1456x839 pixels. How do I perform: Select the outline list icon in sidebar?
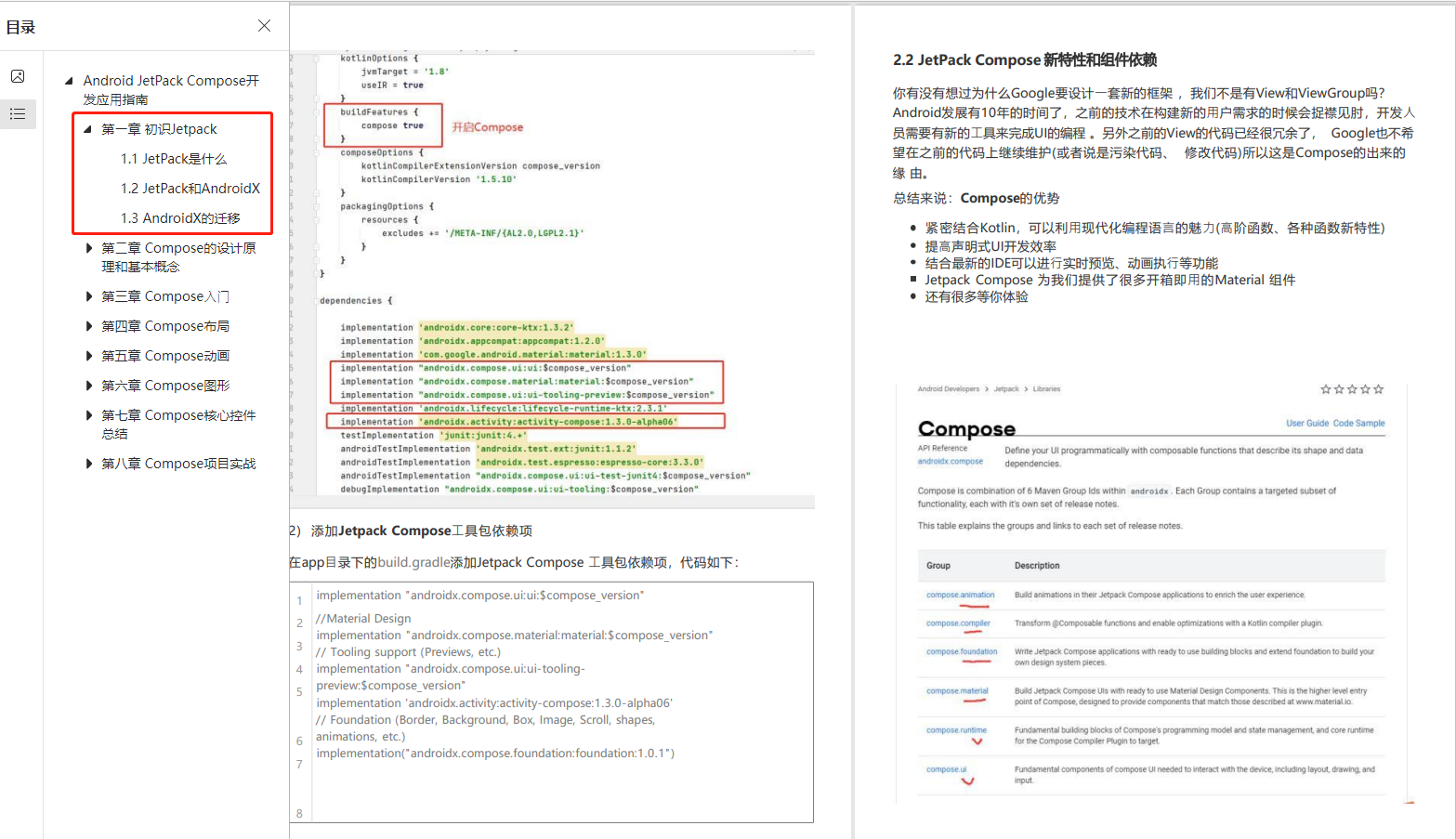(18, 114)
